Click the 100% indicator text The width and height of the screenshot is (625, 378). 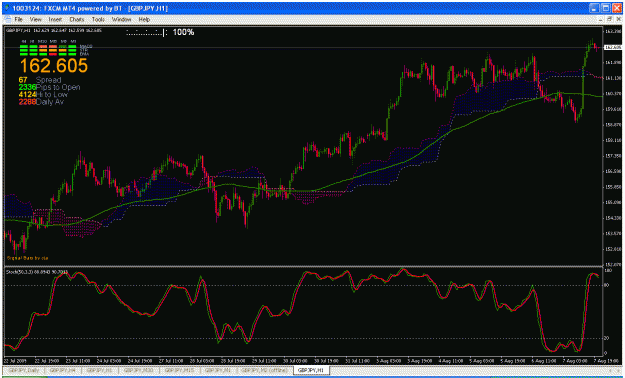pyautogui.click(x=183, y=32)
